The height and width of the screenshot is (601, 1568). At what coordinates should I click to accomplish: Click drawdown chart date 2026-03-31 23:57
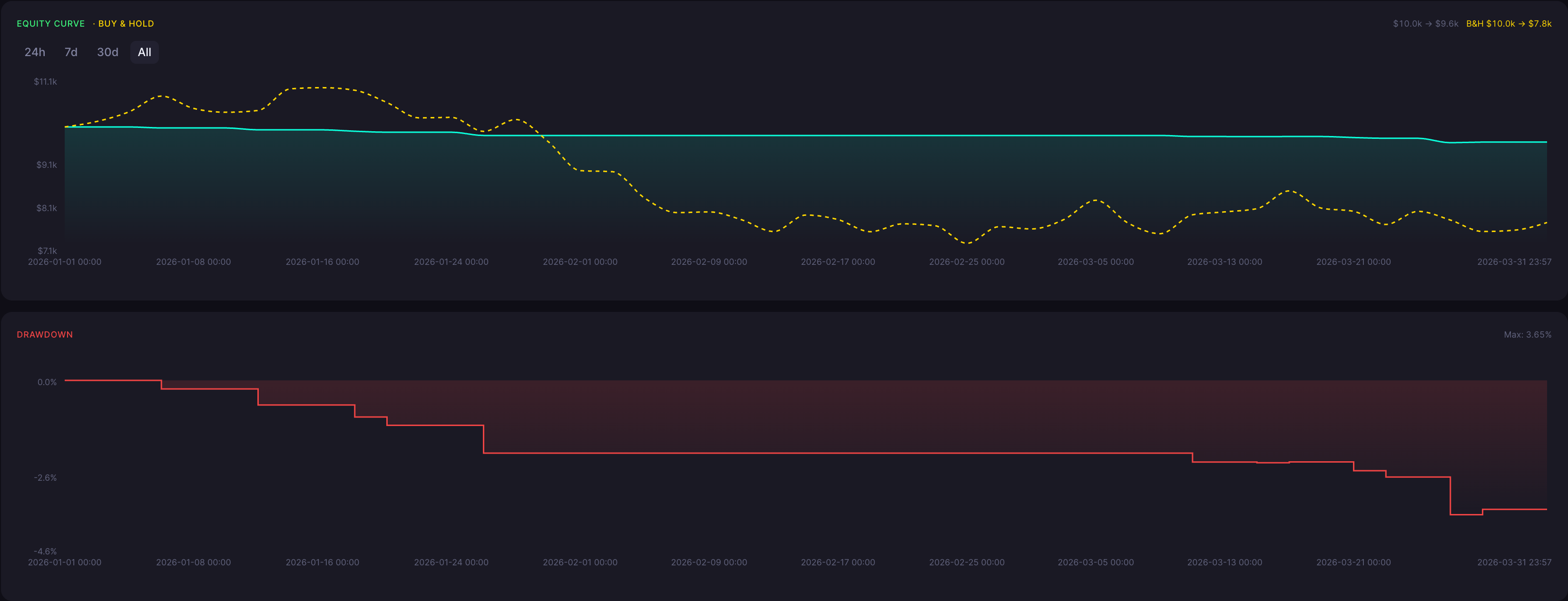1514,562
